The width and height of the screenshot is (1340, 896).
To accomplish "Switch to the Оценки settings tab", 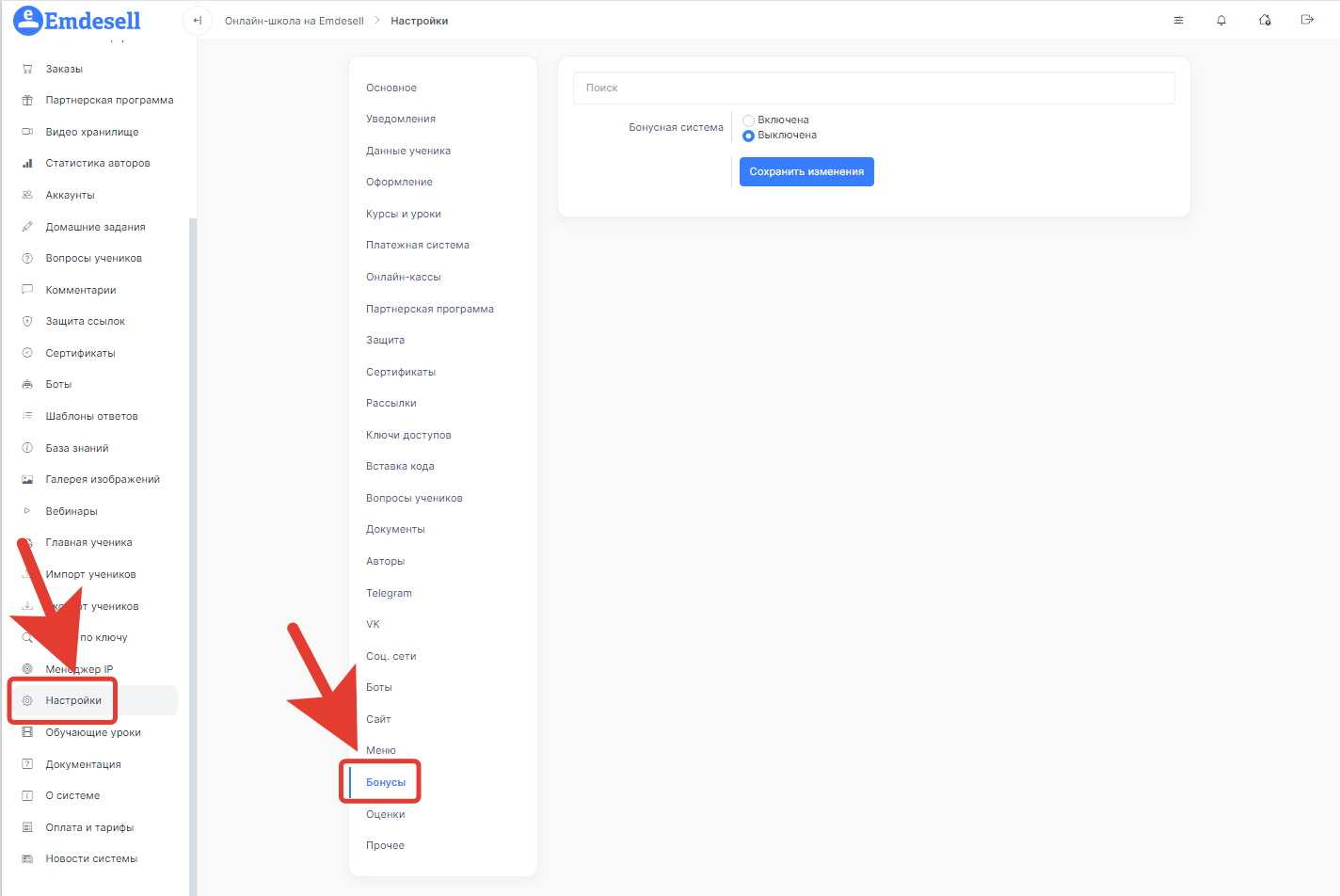I will tap(385, 814).
